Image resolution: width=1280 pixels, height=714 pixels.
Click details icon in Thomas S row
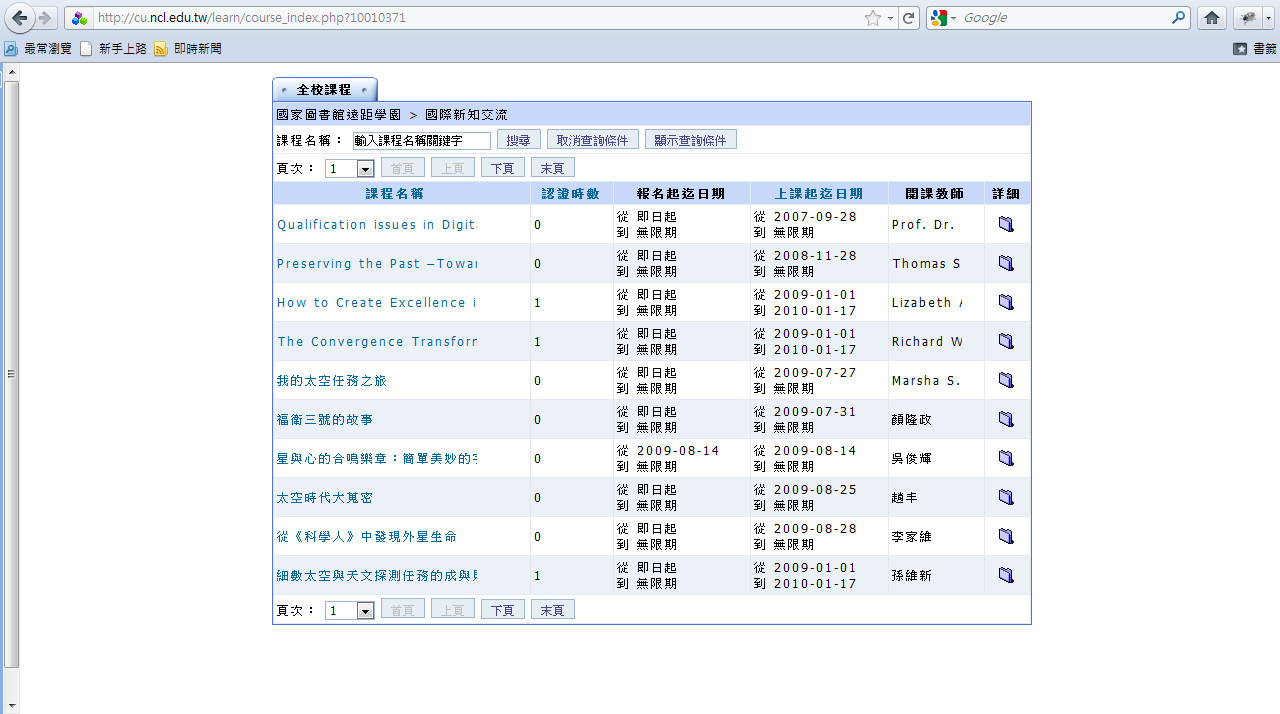(1006, 263)
